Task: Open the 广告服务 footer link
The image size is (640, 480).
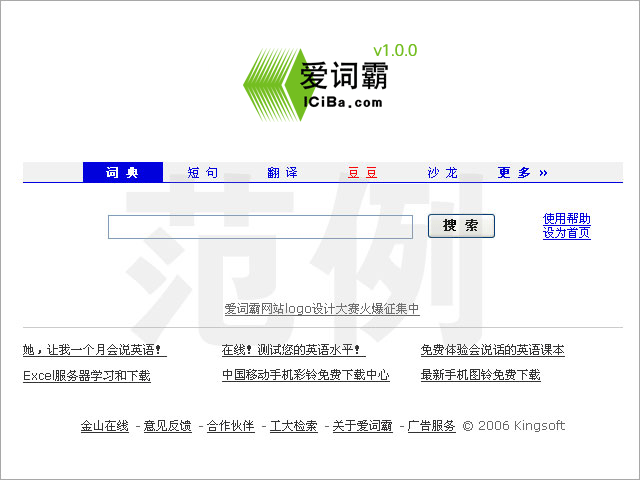Action: (431, 426)
